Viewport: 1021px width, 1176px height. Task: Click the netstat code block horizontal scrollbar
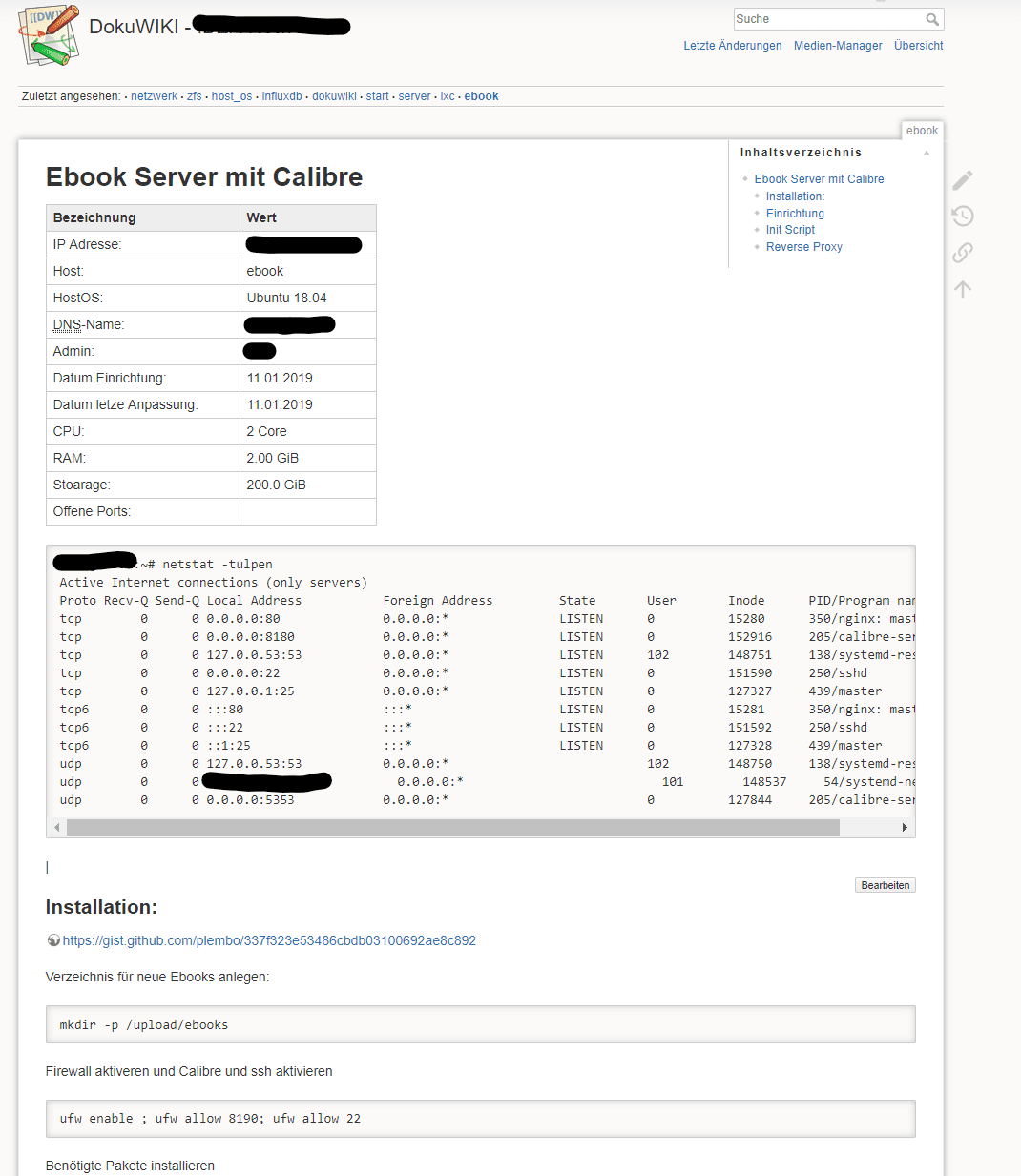click(x=453, y=827)
